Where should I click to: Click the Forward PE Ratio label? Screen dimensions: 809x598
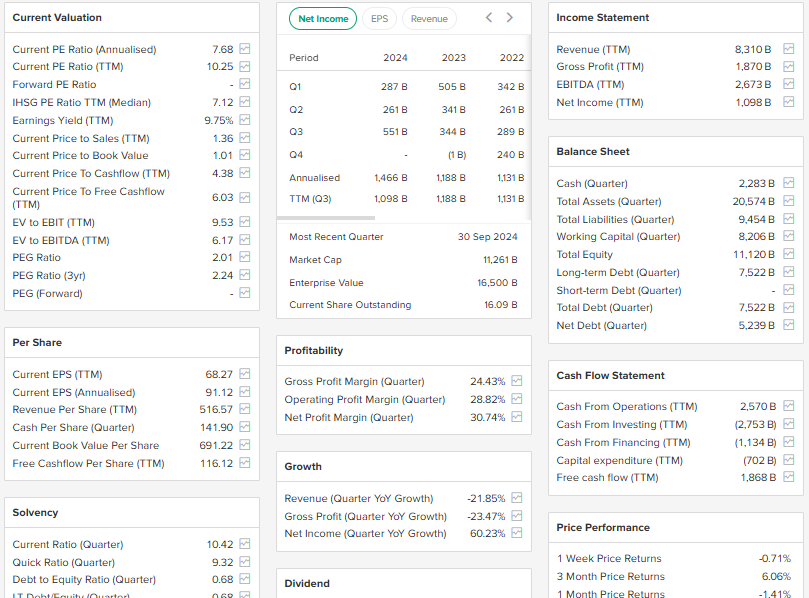pyautogui.click(x=54, y=85)
